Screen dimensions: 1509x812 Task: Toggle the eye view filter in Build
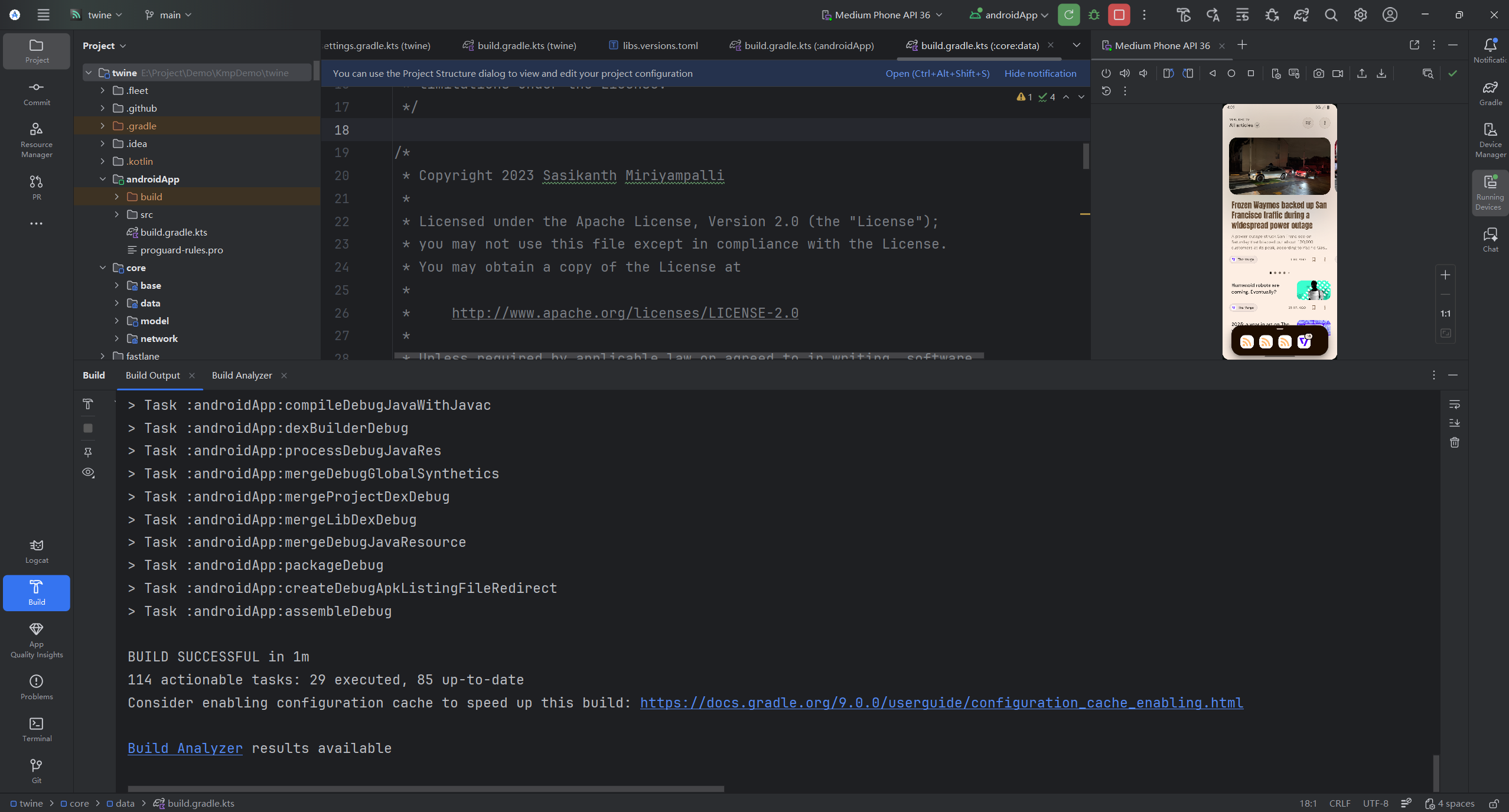click(88, 472)
